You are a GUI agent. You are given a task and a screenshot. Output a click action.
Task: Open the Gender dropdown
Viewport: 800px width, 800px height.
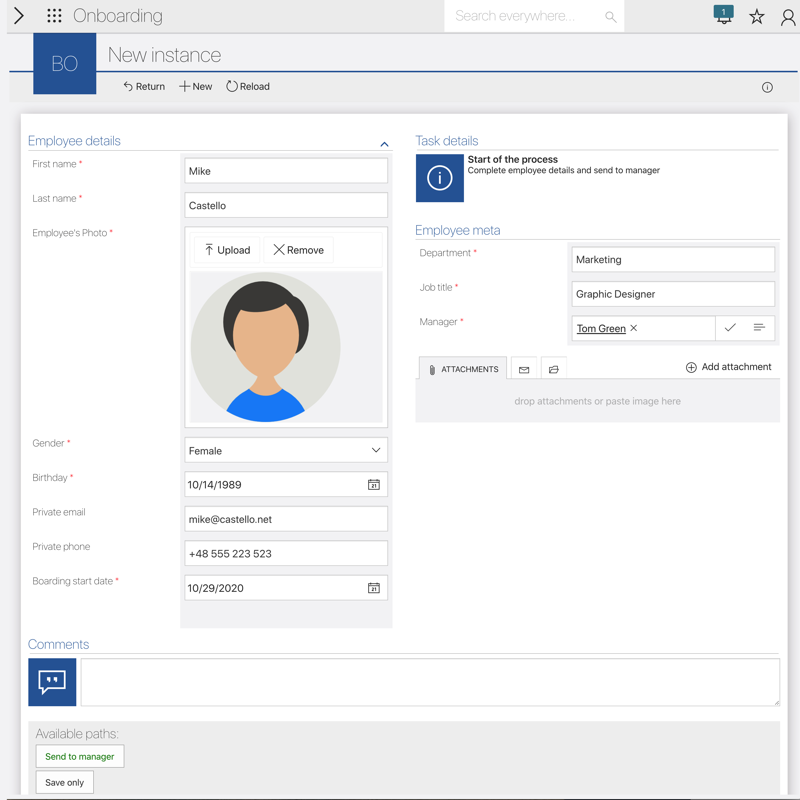(x=286, y=451)
